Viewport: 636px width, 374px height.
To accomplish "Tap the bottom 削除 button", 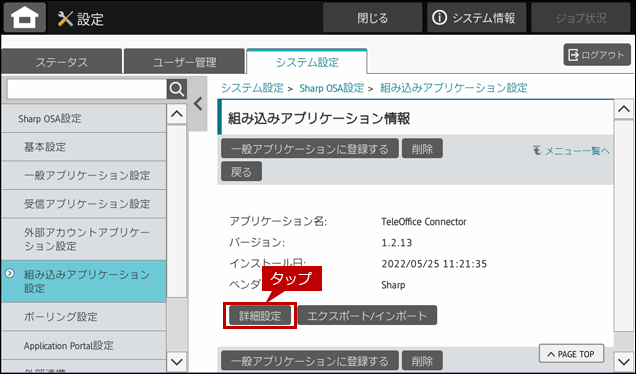I will click(422, 361).
